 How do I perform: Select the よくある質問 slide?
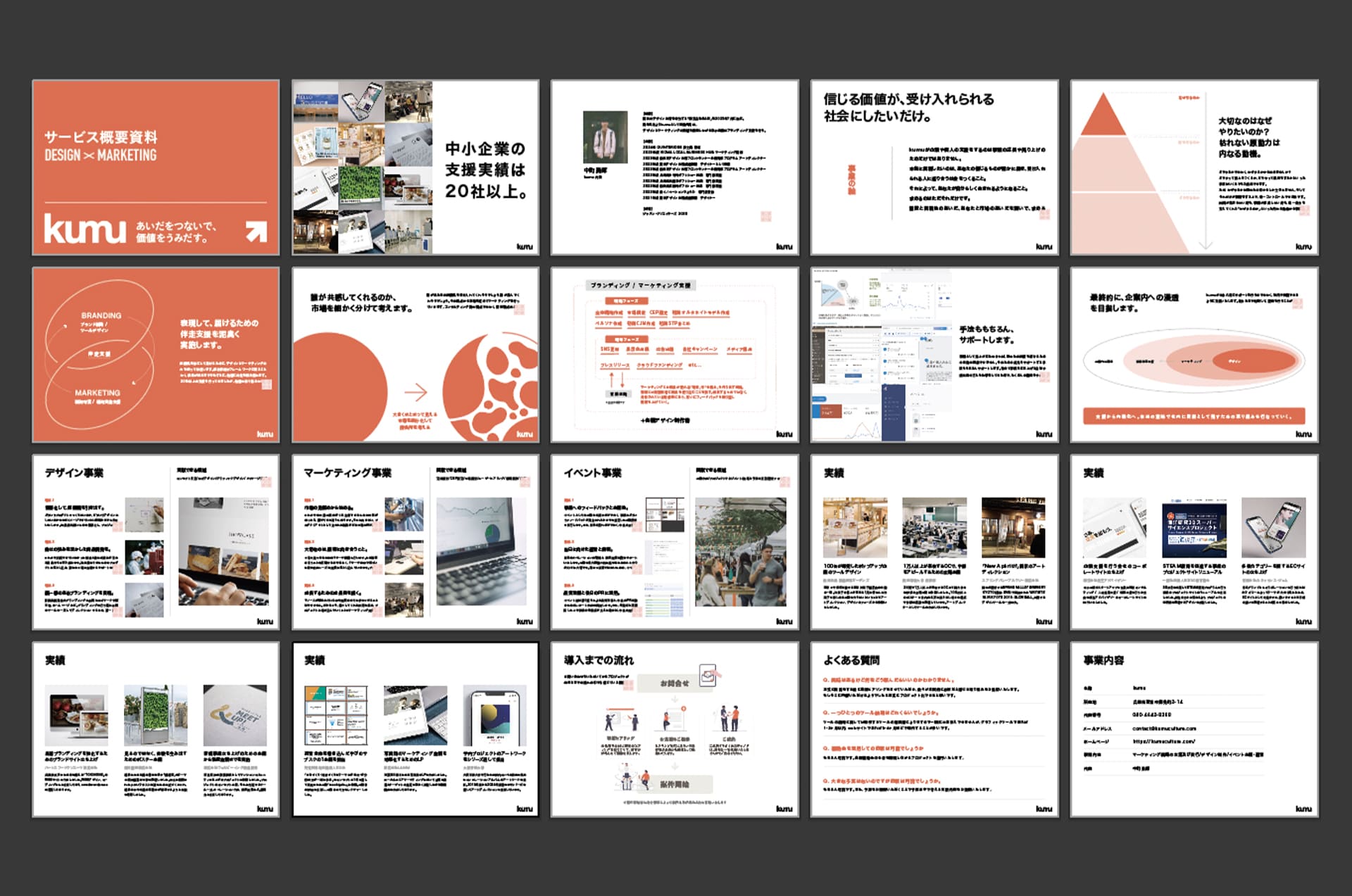pos(934,729)
